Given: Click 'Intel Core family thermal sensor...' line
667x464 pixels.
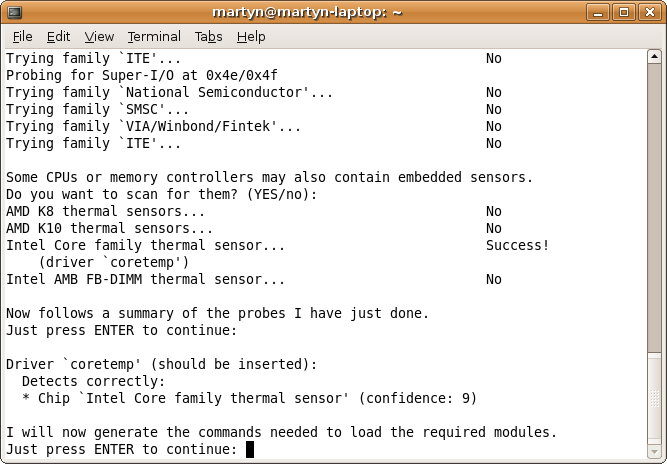Looking at the screenshot, I should pyautogui.click(x=145, y=245).
